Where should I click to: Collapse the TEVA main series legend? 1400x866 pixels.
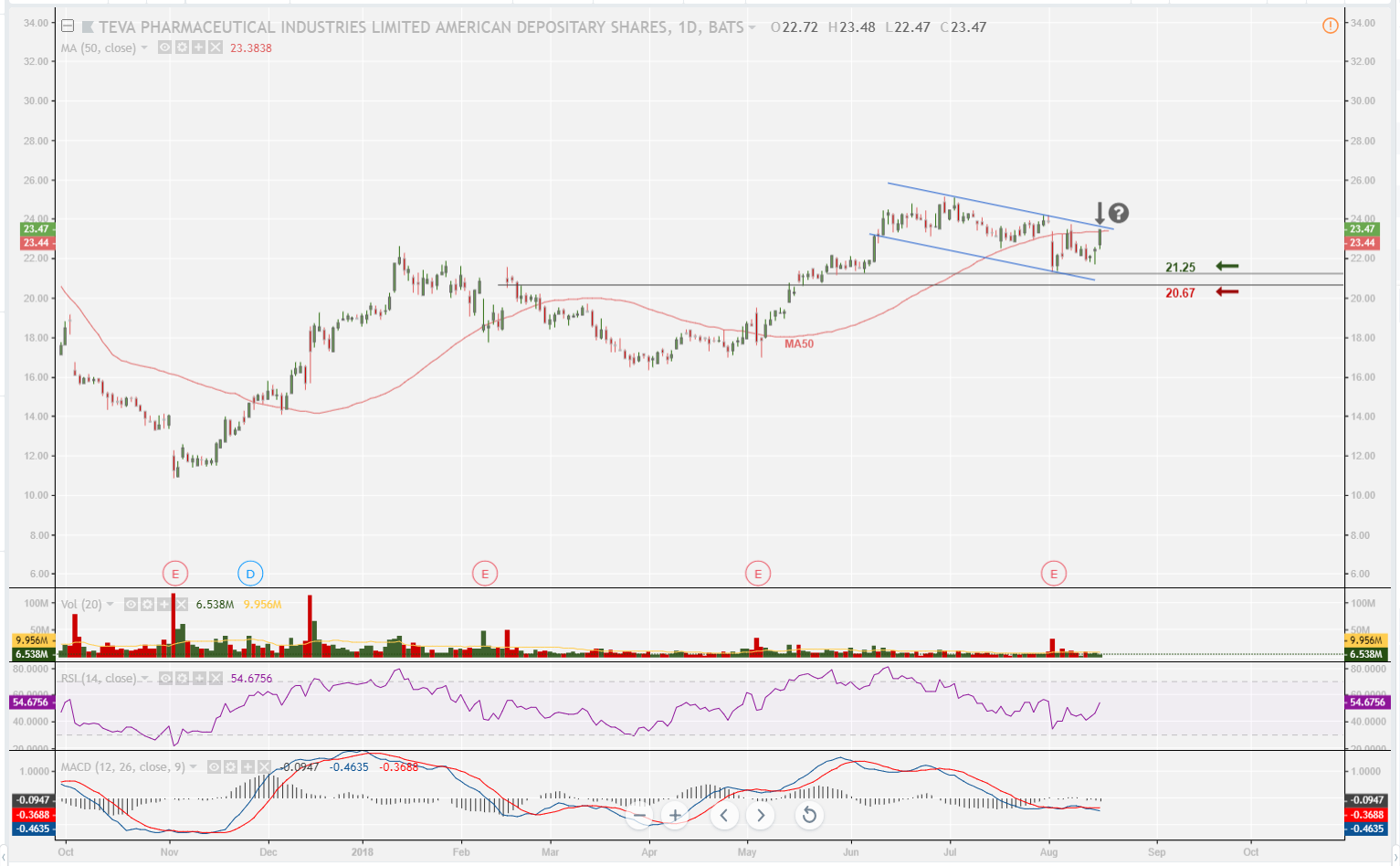(x=68, y=26)
